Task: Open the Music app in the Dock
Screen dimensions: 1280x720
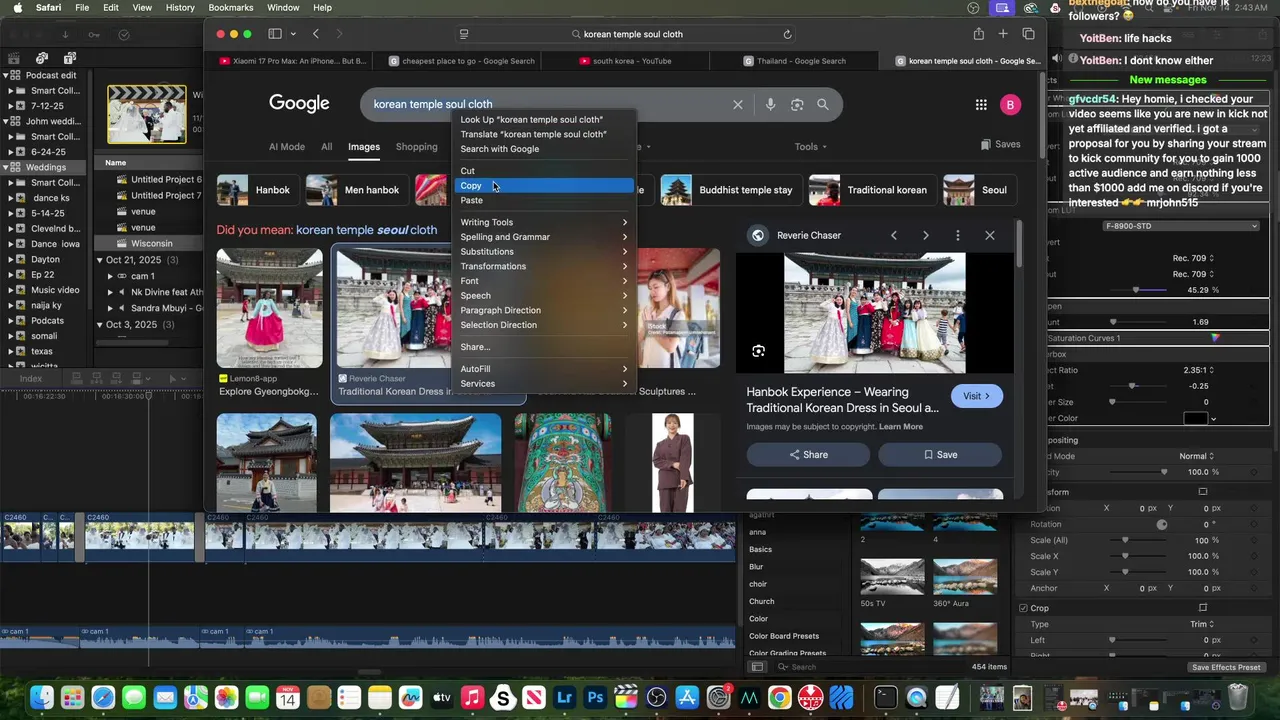Action: (473, 697)
